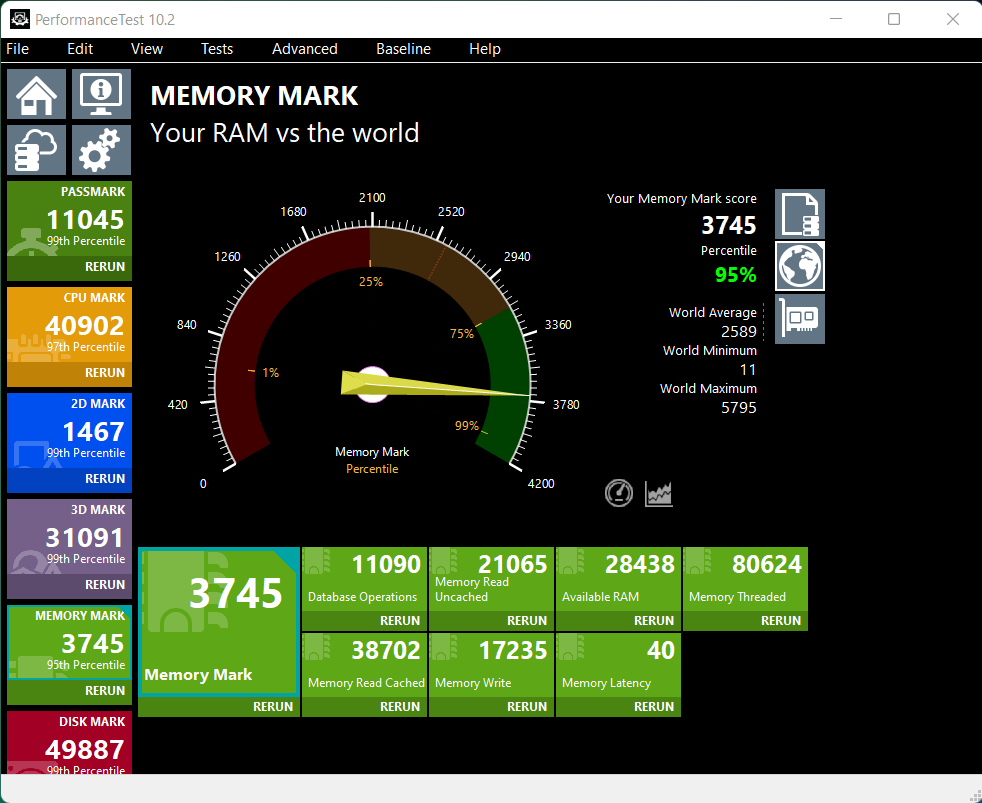This screenshot has width=982, height=803.
Task: Open the world globe comparison icon
Action: [x=800, y=266]
